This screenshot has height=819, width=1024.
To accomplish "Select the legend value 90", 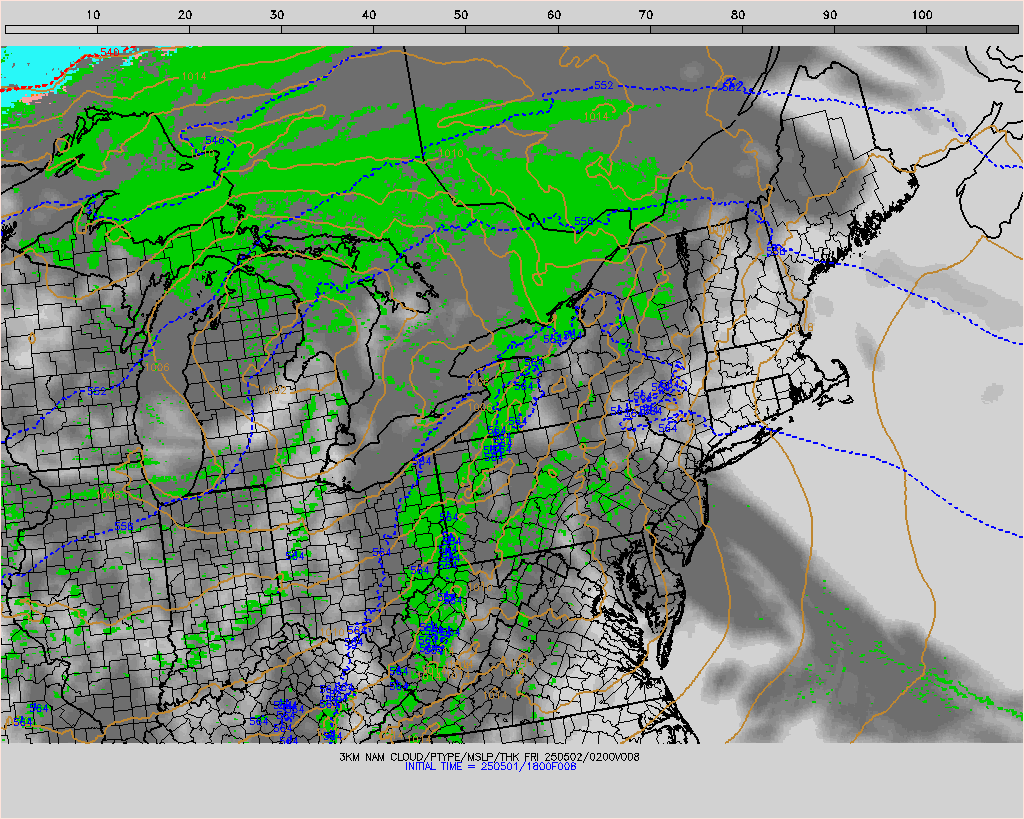I will click(x=830, y=14).
